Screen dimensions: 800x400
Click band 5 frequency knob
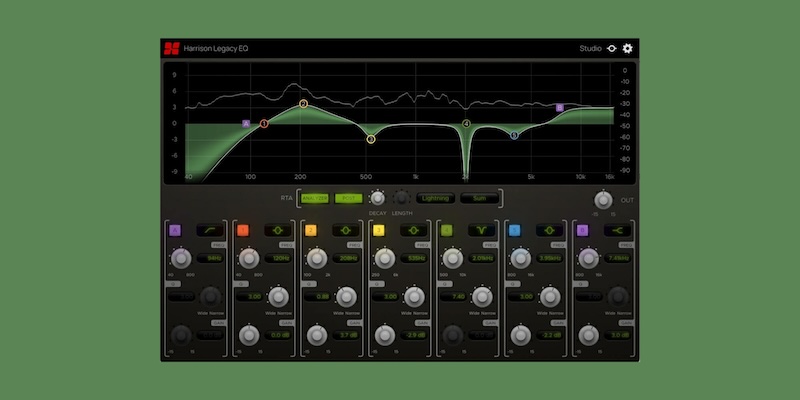point(520,259)
